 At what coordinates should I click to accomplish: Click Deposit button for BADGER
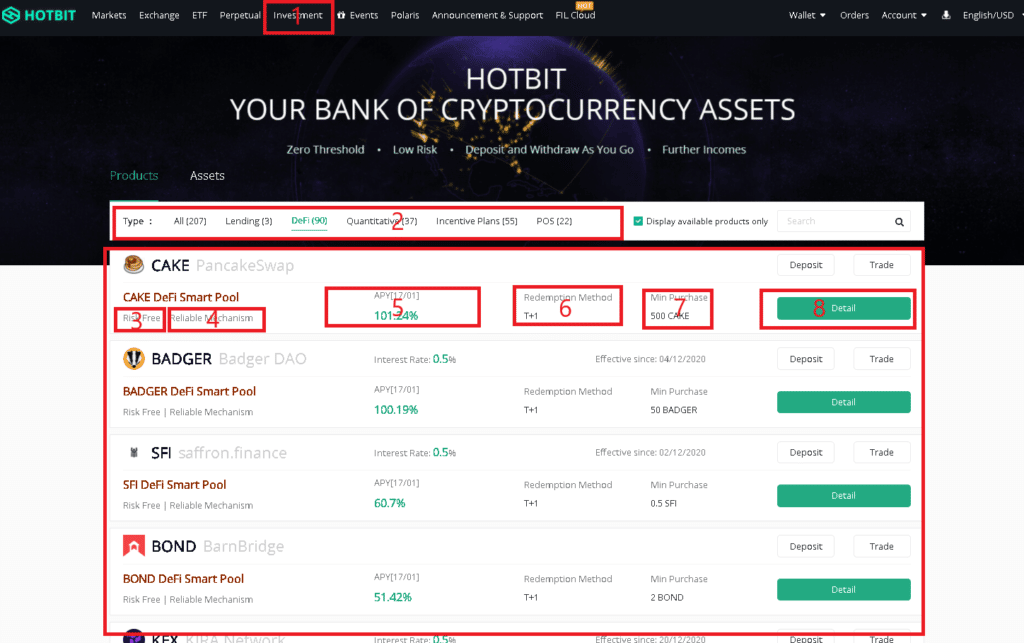[x=806, y=359]
